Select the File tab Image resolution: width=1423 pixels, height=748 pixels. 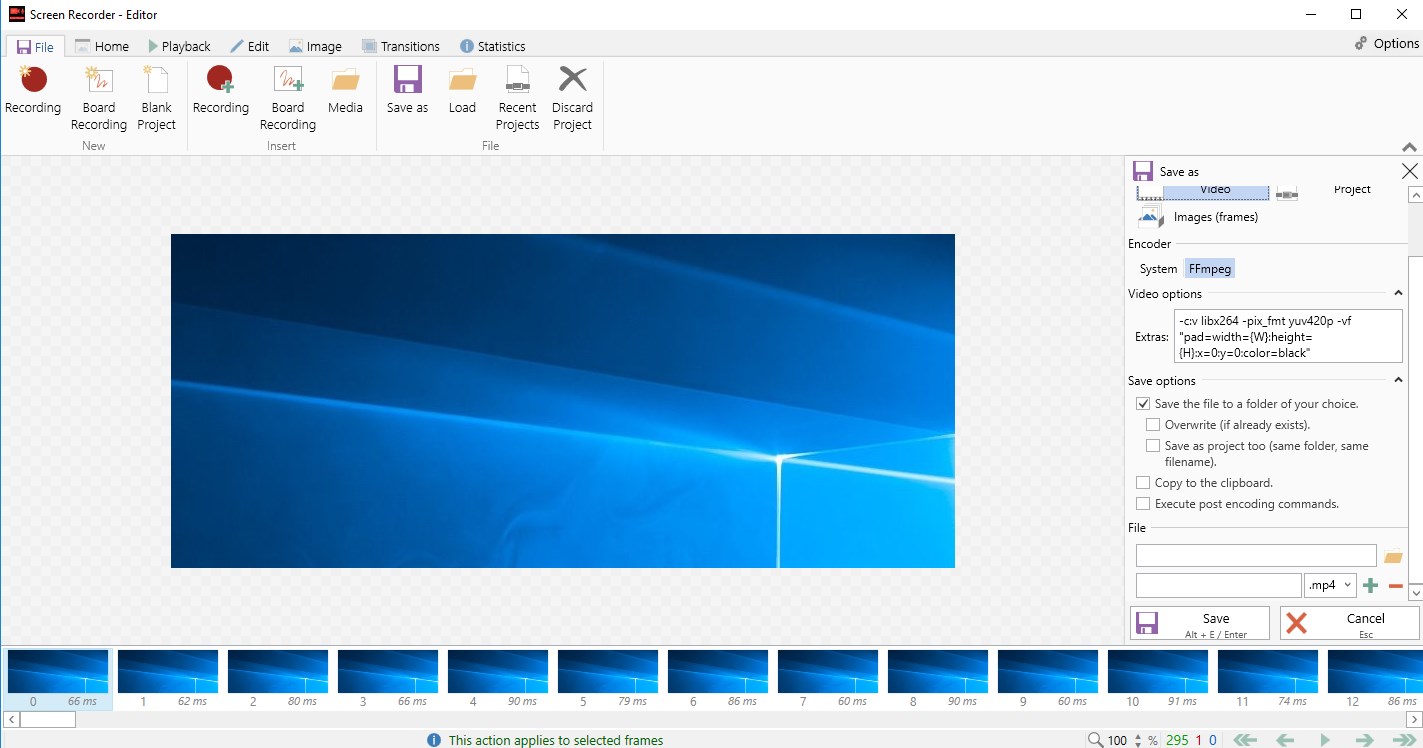[36, 46]
